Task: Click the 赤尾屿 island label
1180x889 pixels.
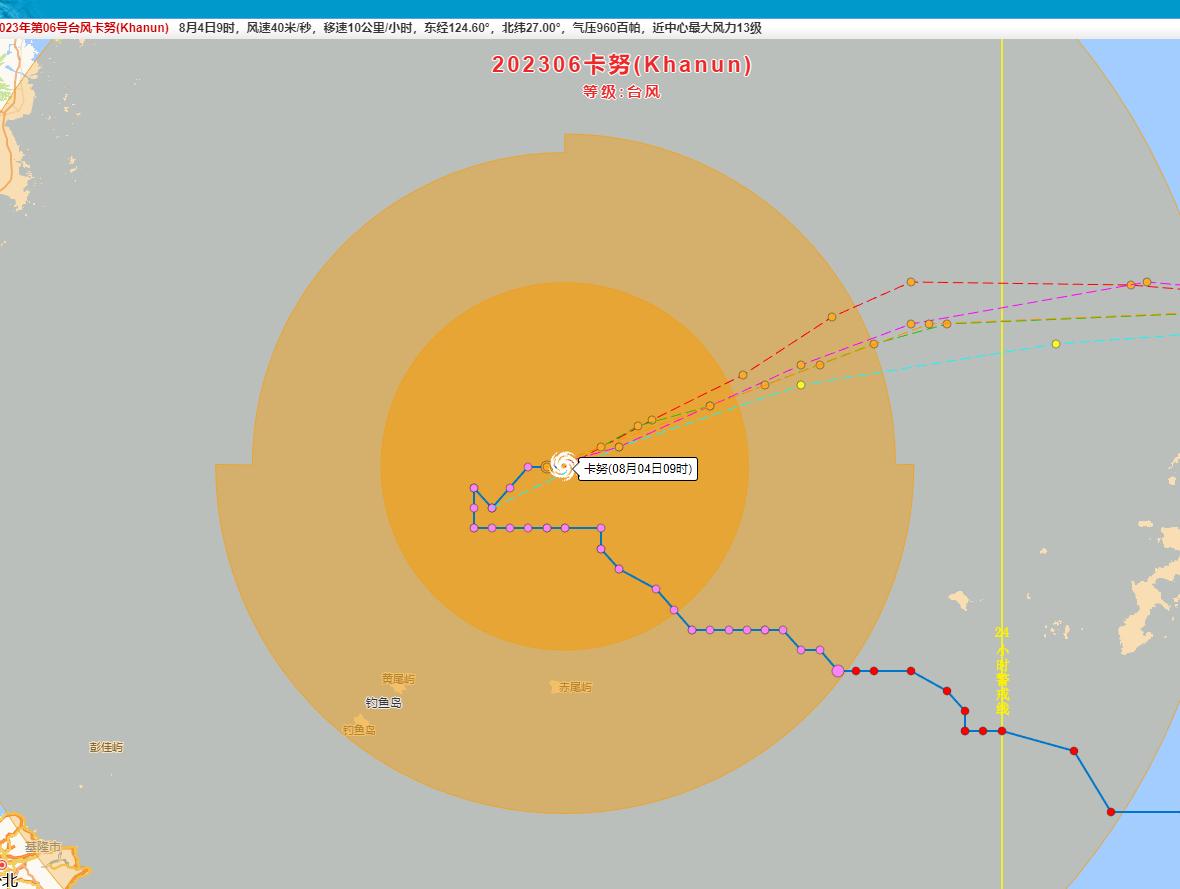Action: [575, 687]
